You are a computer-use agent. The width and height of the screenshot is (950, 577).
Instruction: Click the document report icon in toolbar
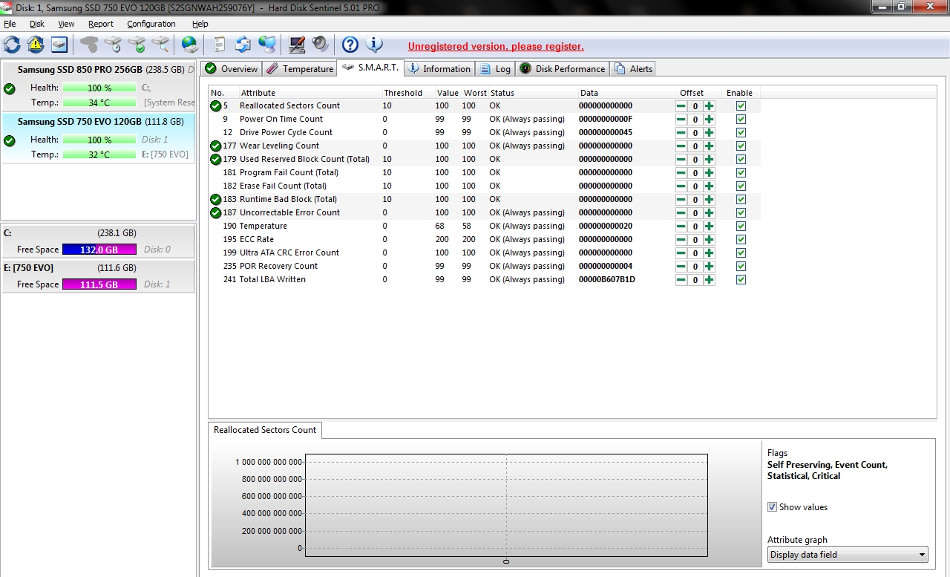coord(219,45)
